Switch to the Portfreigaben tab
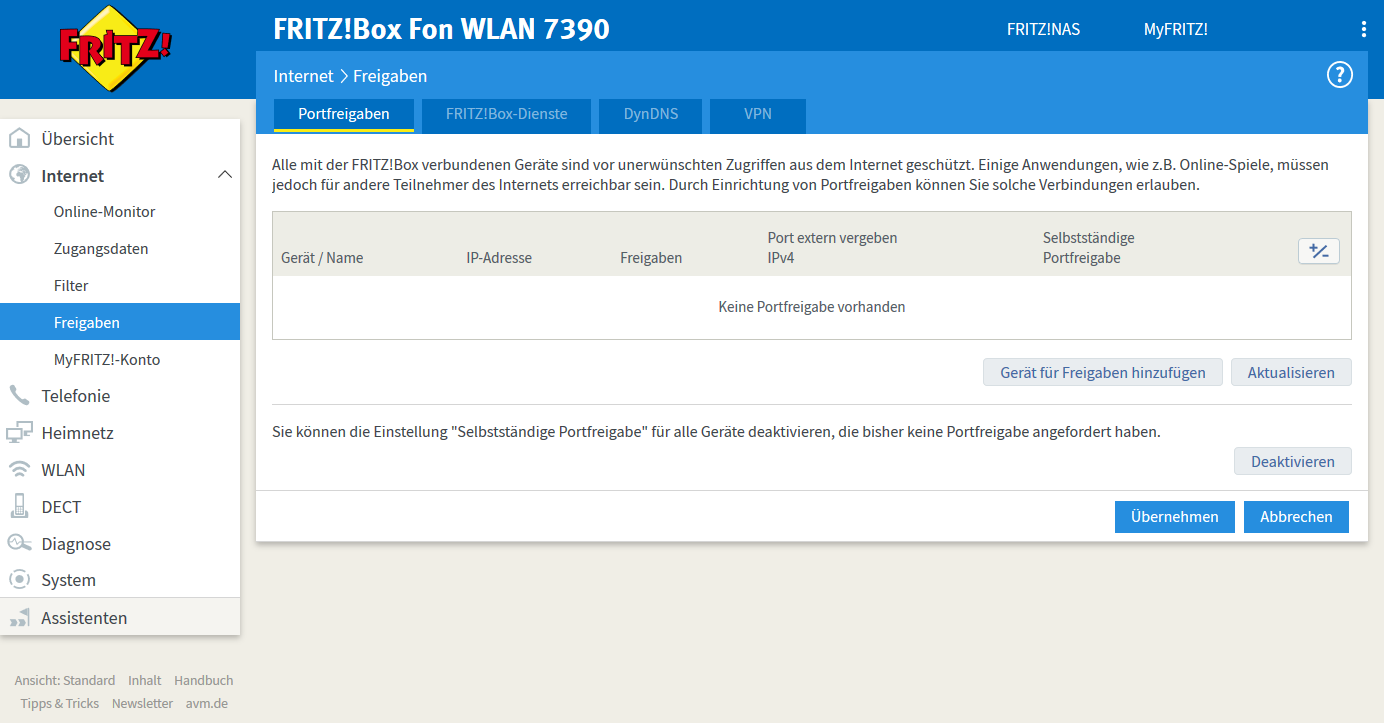The width and height of the screenshot is (1384, 723). point(344,114)
